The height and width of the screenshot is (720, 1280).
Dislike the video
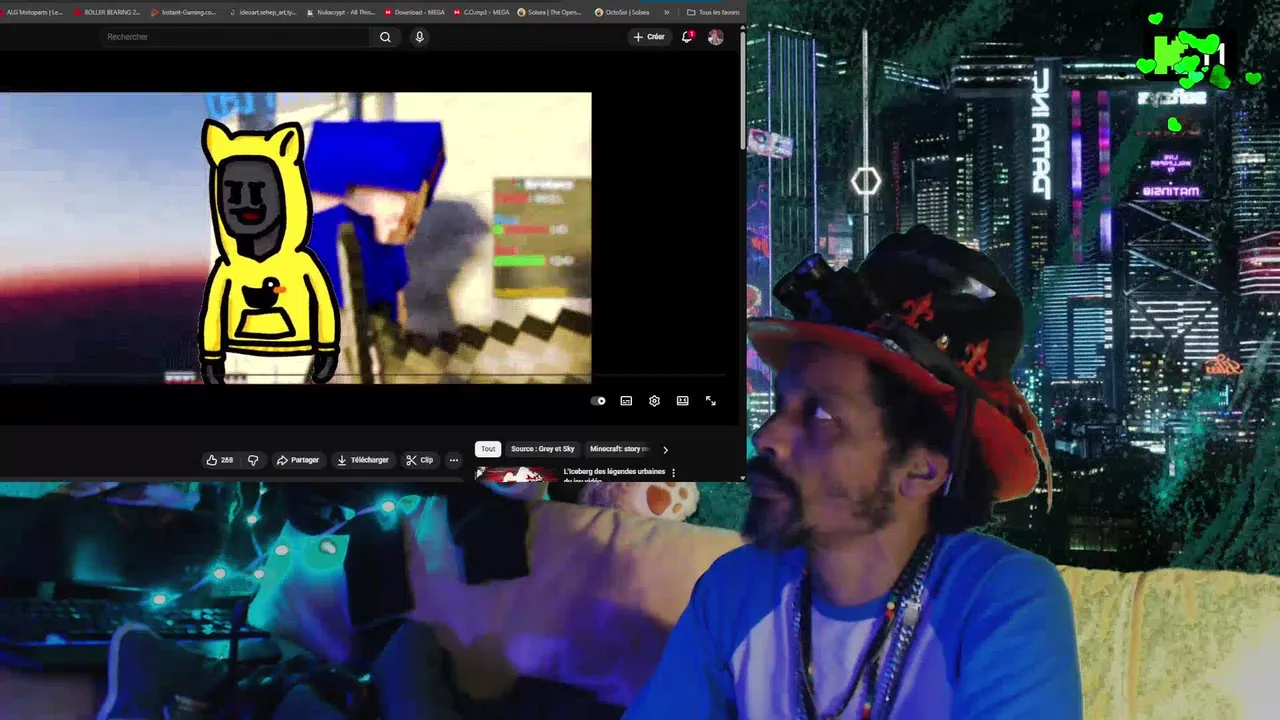pos(252,460)
